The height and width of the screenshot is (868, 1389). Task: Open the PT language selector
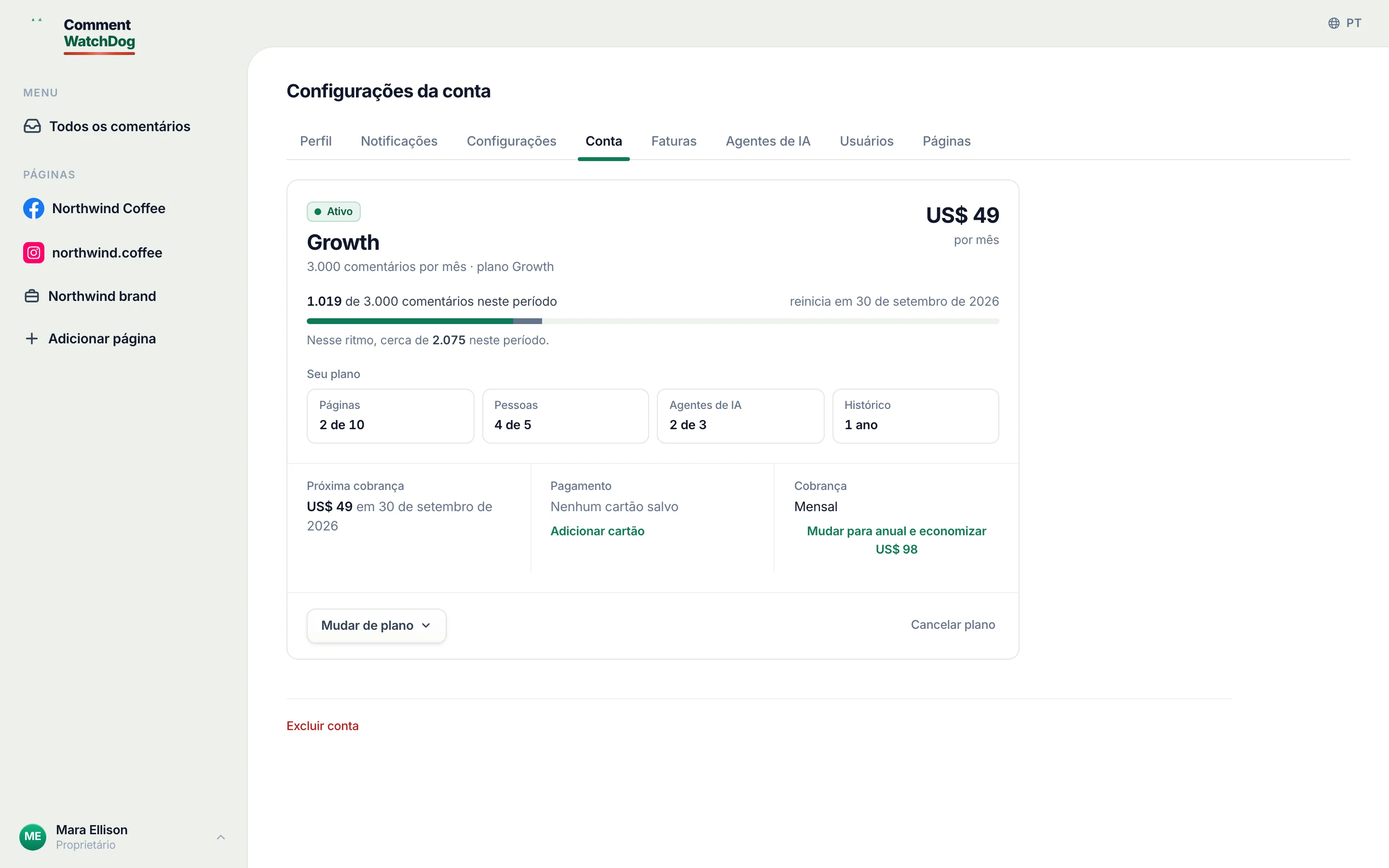pyautogui.click(x=1345, y=23)
